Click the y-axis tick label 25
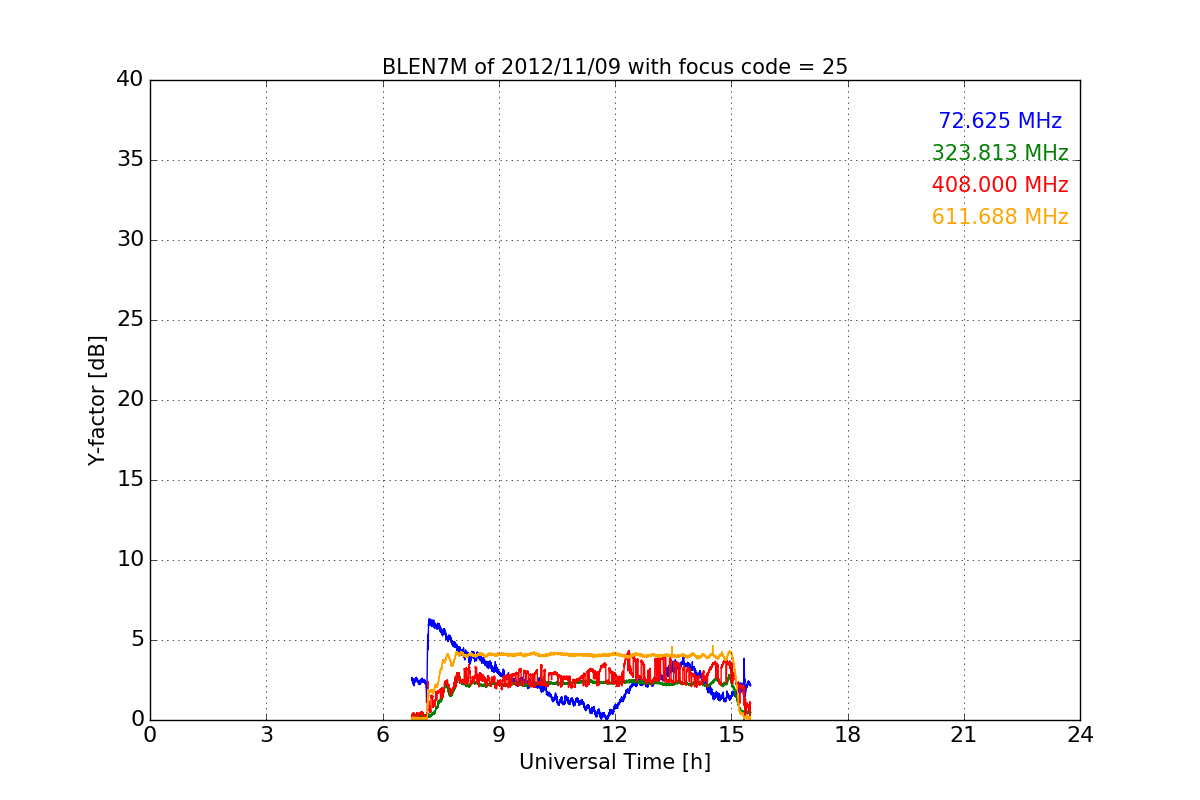This screenshot has width=1200, height=800. tap(129, 320)
